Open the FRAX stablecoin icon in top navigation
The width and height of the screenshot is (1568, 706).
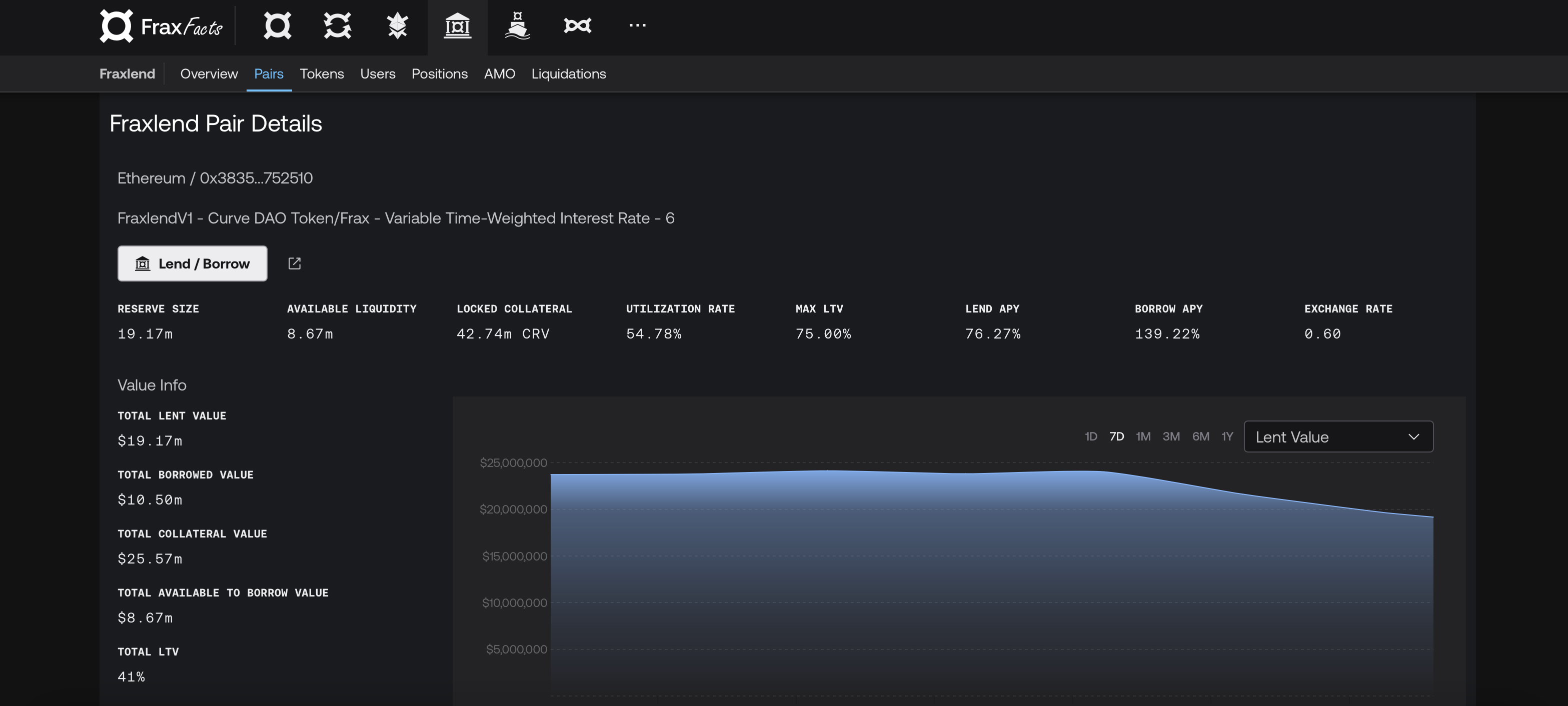tap(277, 26)
